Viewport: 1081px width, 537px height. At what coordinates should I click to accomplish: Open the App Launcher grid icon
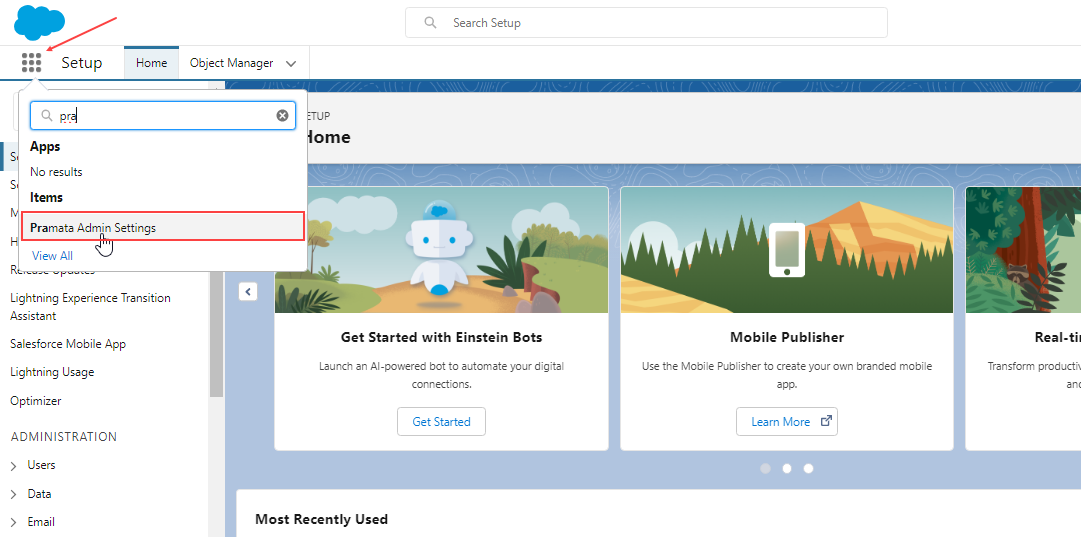point(32,63)
